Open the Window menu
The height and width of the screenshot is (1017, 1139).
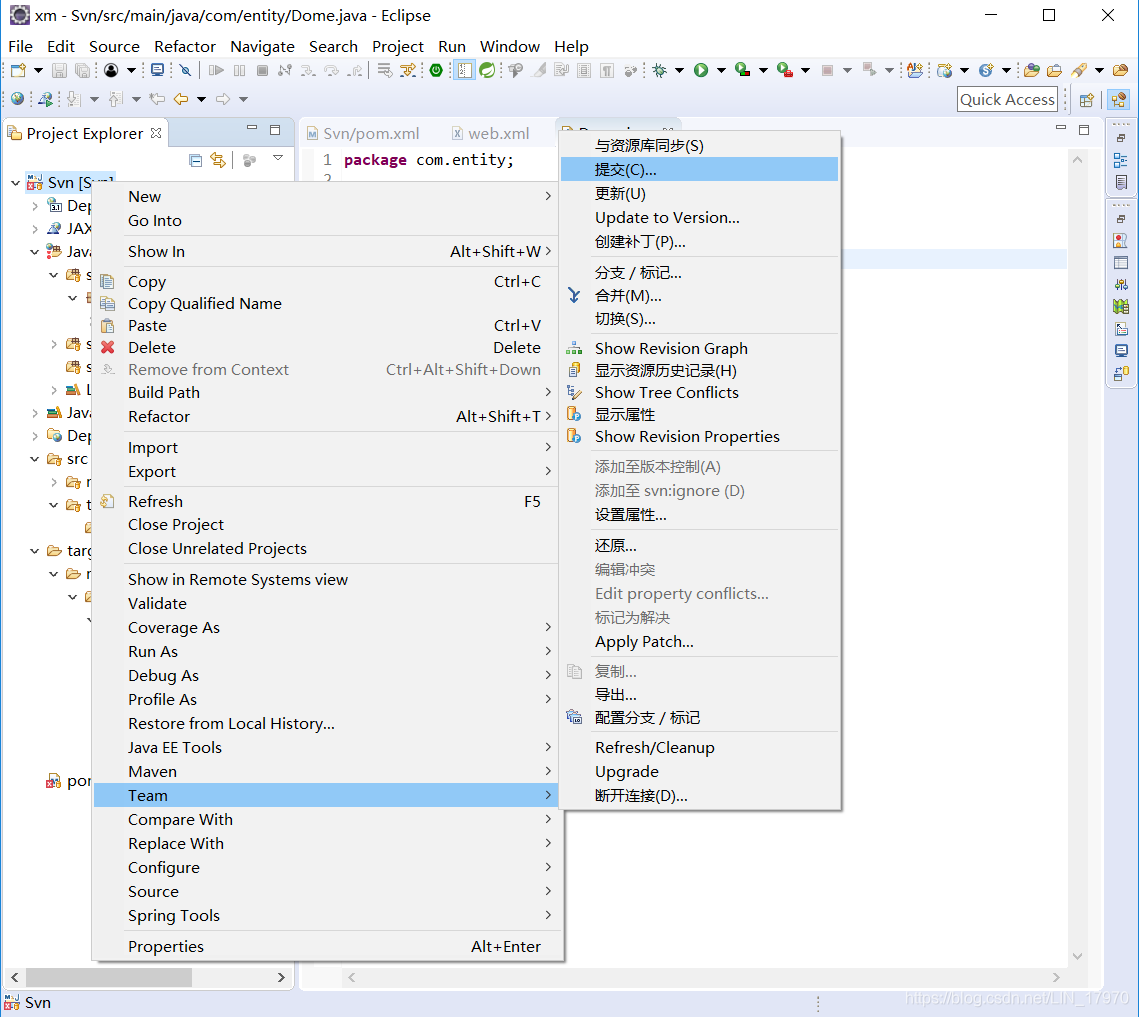[x=509, y=46]
